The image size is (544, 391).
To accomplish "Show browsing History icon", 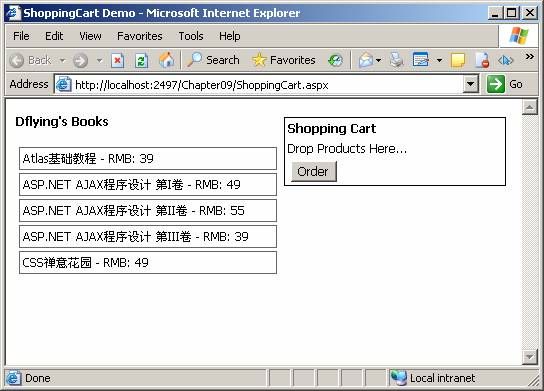I will pos(335,60).
